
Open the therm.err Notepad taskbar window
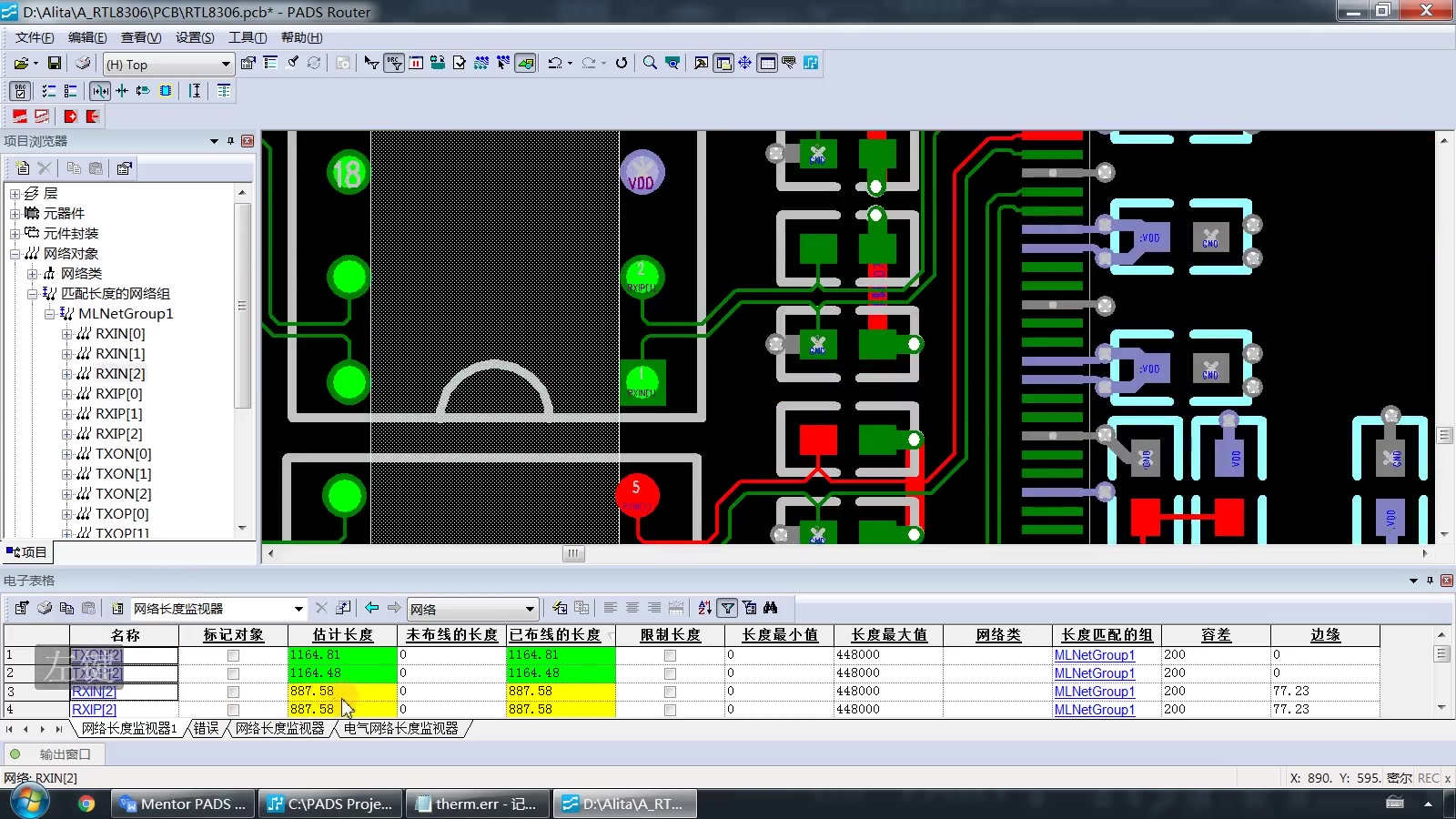tap(479, 804)
